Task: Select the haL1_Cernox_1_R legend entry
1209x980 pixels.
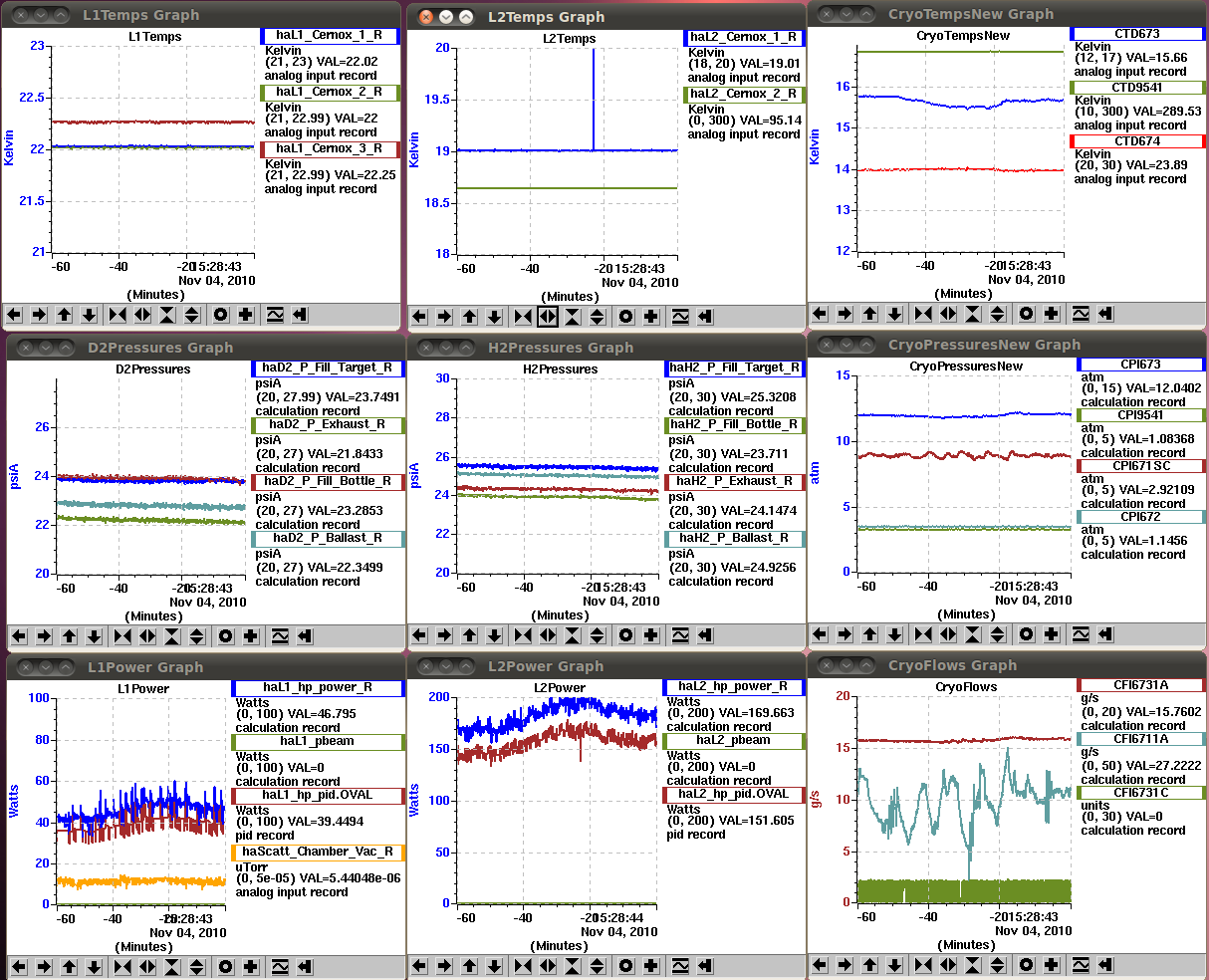Action: (330, 36)
